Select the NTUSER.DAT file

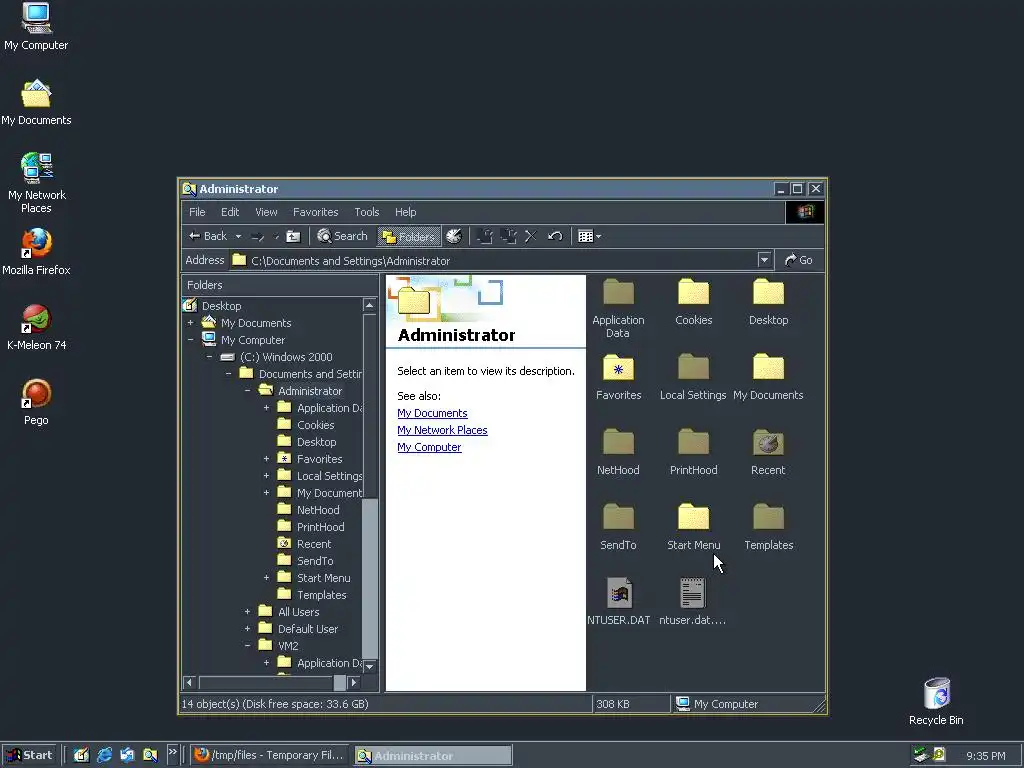click(x=618, y=594)
